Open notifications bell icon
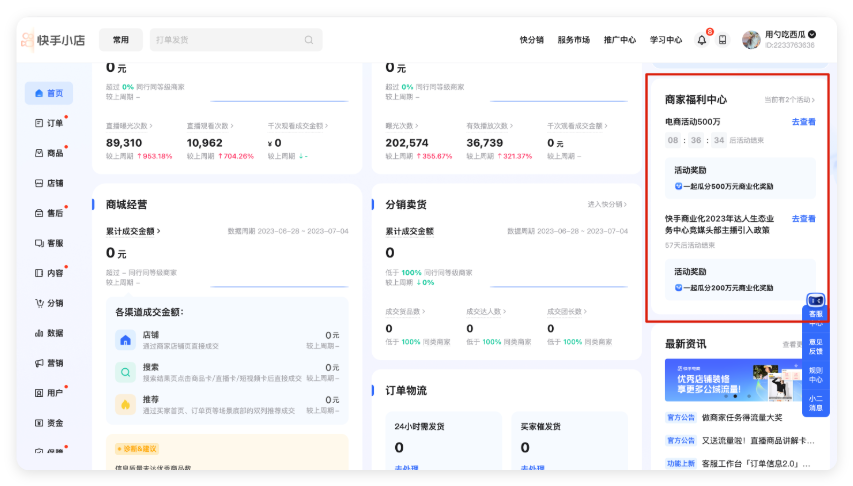The height and width of the screenshot is (486, 853). click(x=702, y=40)
